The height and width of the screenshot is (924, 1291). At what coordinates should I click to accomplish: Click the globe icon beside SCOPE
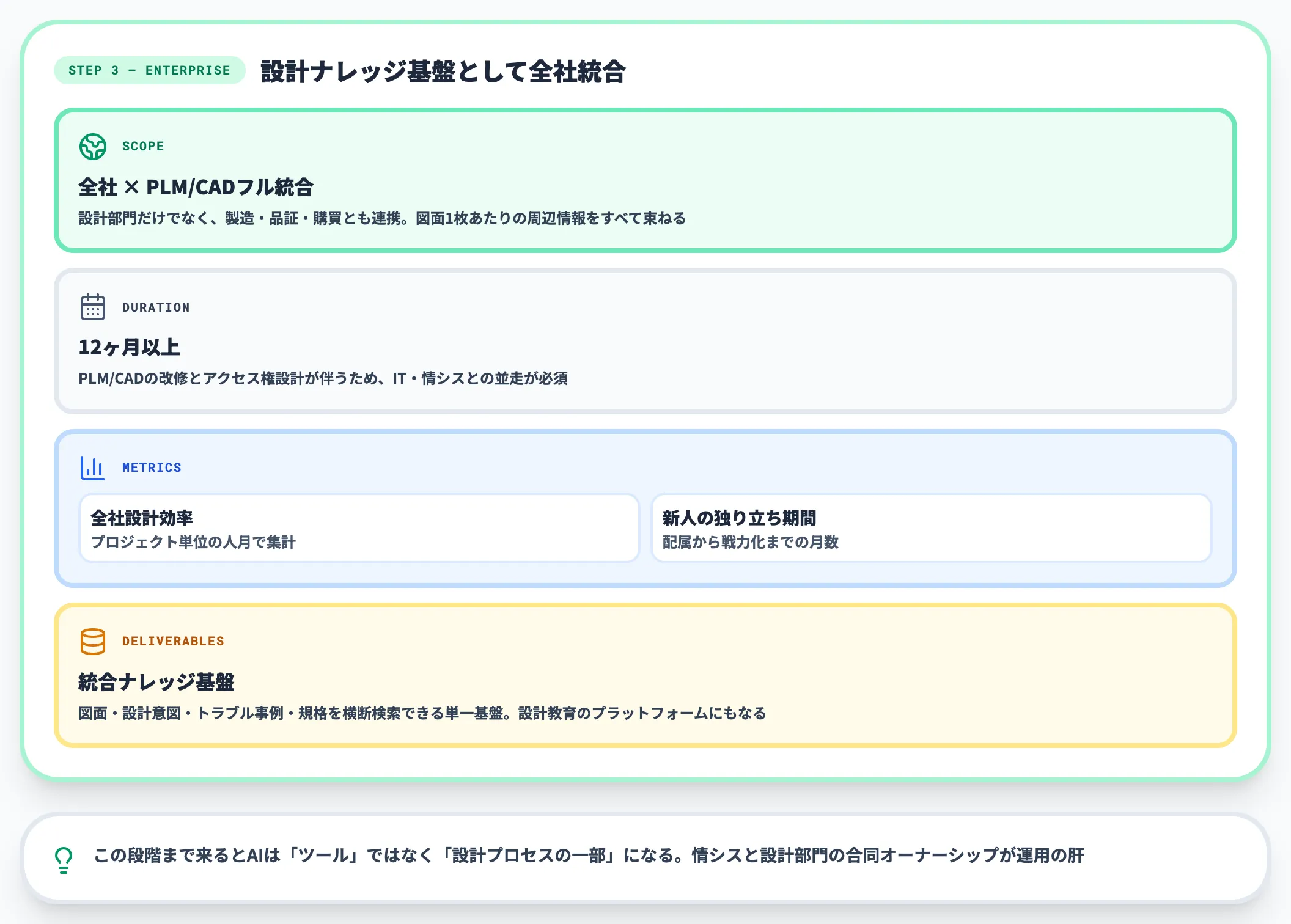tap(93, 147)
